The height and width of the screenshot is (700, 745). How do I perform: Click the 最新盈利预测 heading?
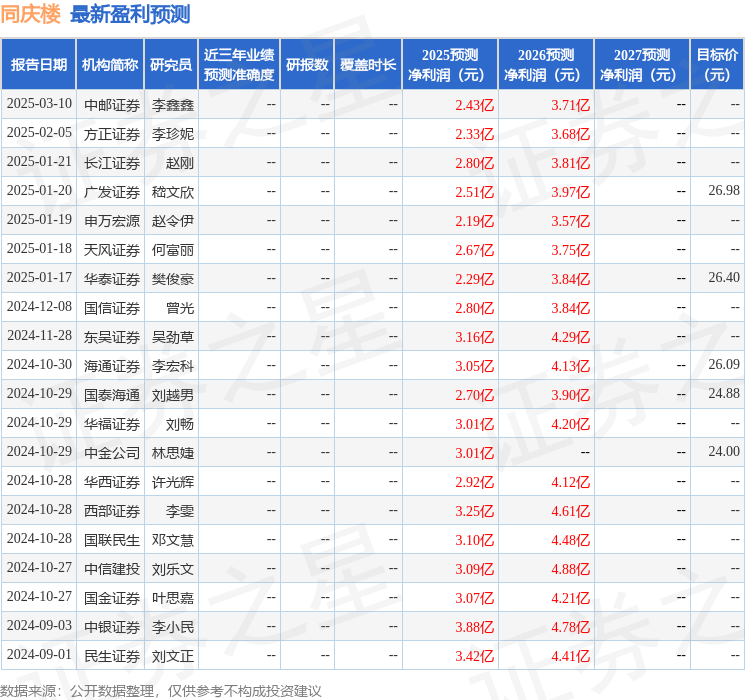[130, 14]
